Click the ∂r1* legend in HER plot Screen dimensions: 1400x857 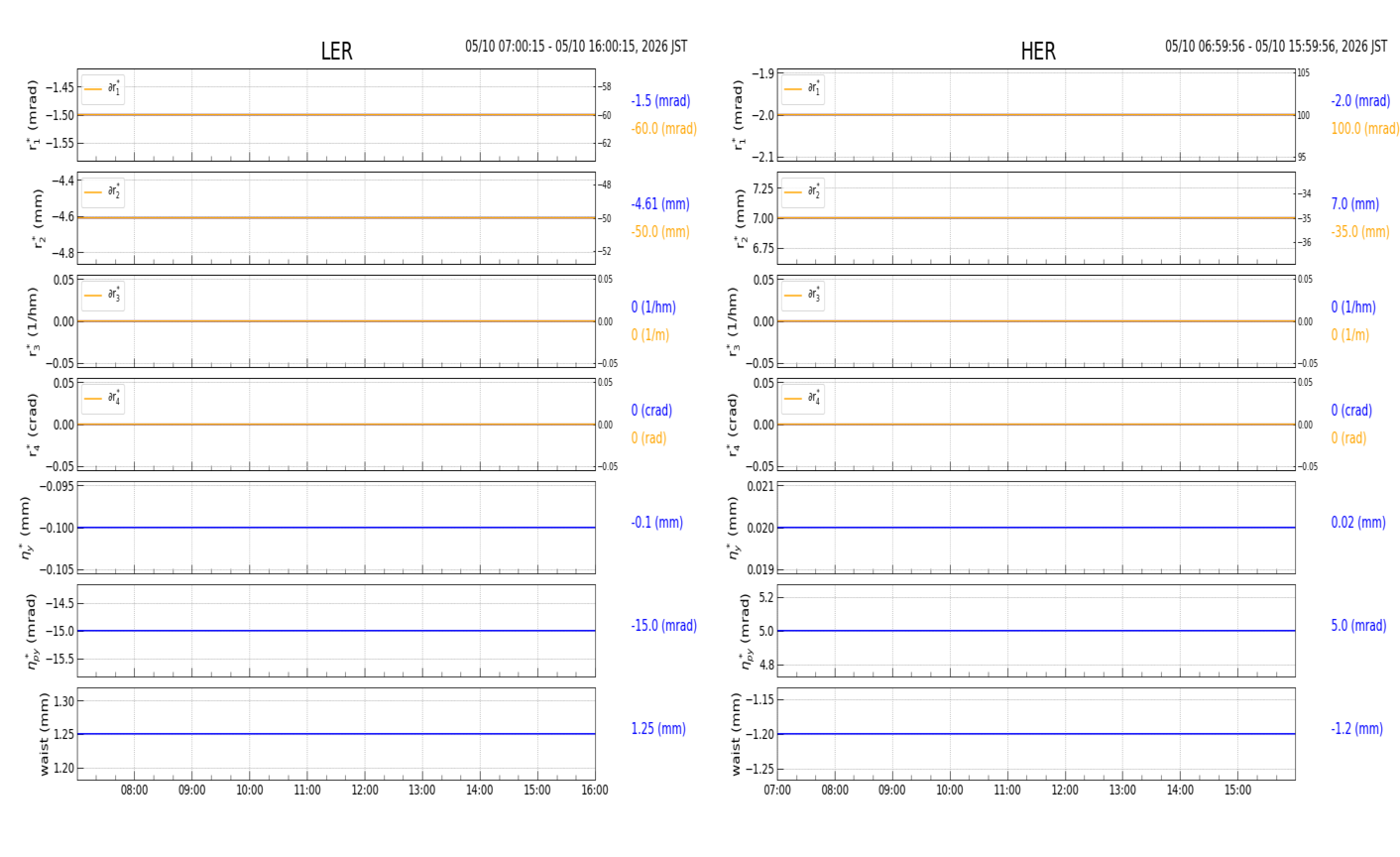click(x=802, y=89)
